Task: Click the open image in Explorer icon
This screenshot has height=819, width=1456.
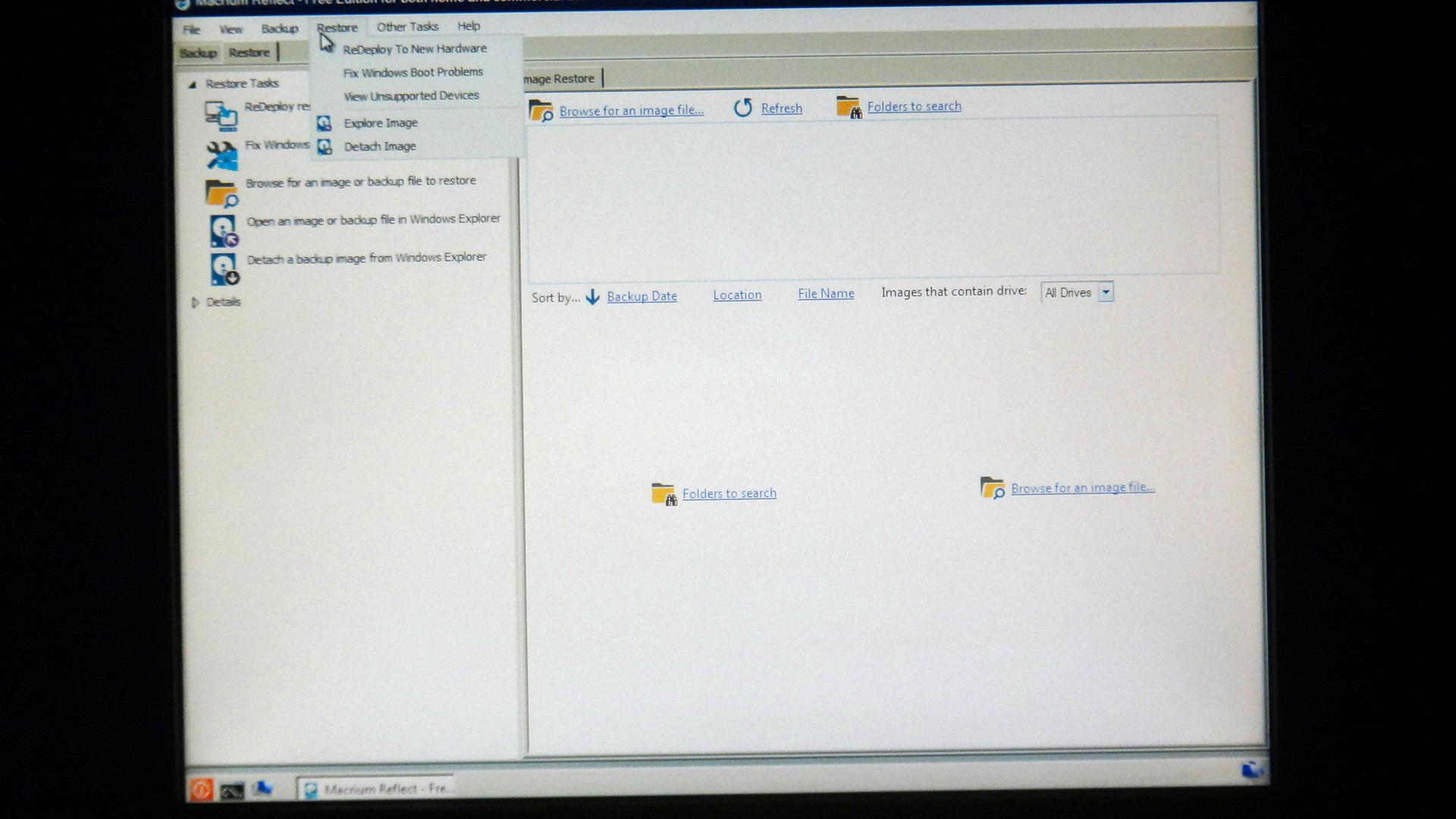Action: point(224,231)
